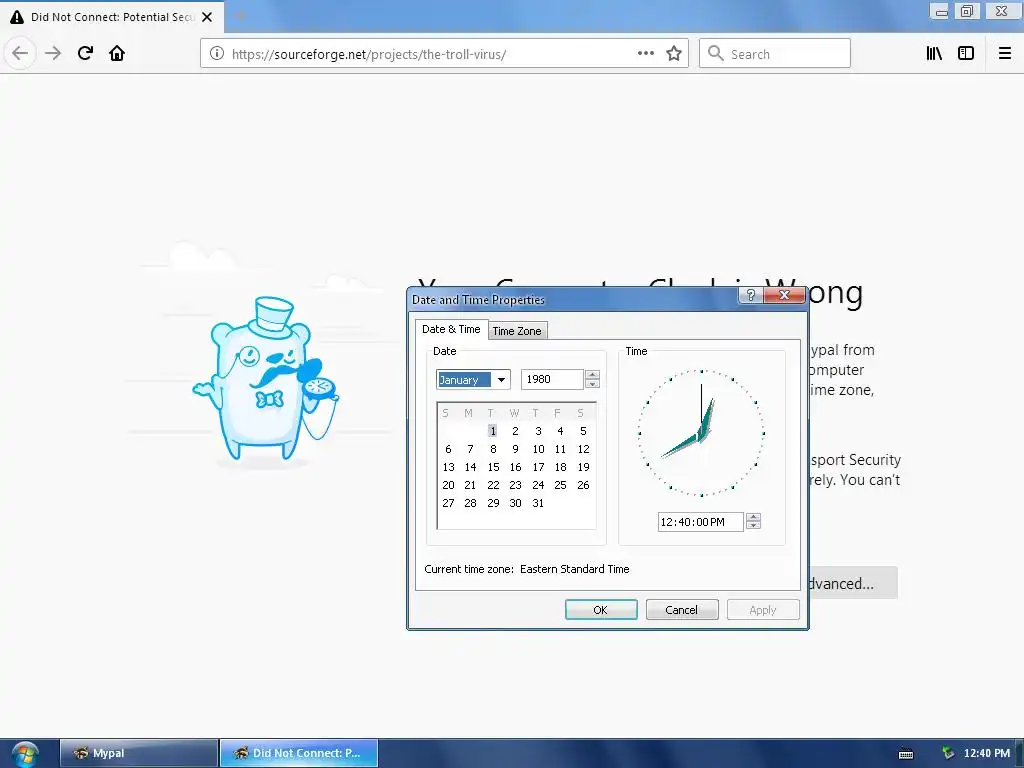This screenshot has width=1024, height=768.
Task: Open the hamburger application menu
Action: point(1005,54)
